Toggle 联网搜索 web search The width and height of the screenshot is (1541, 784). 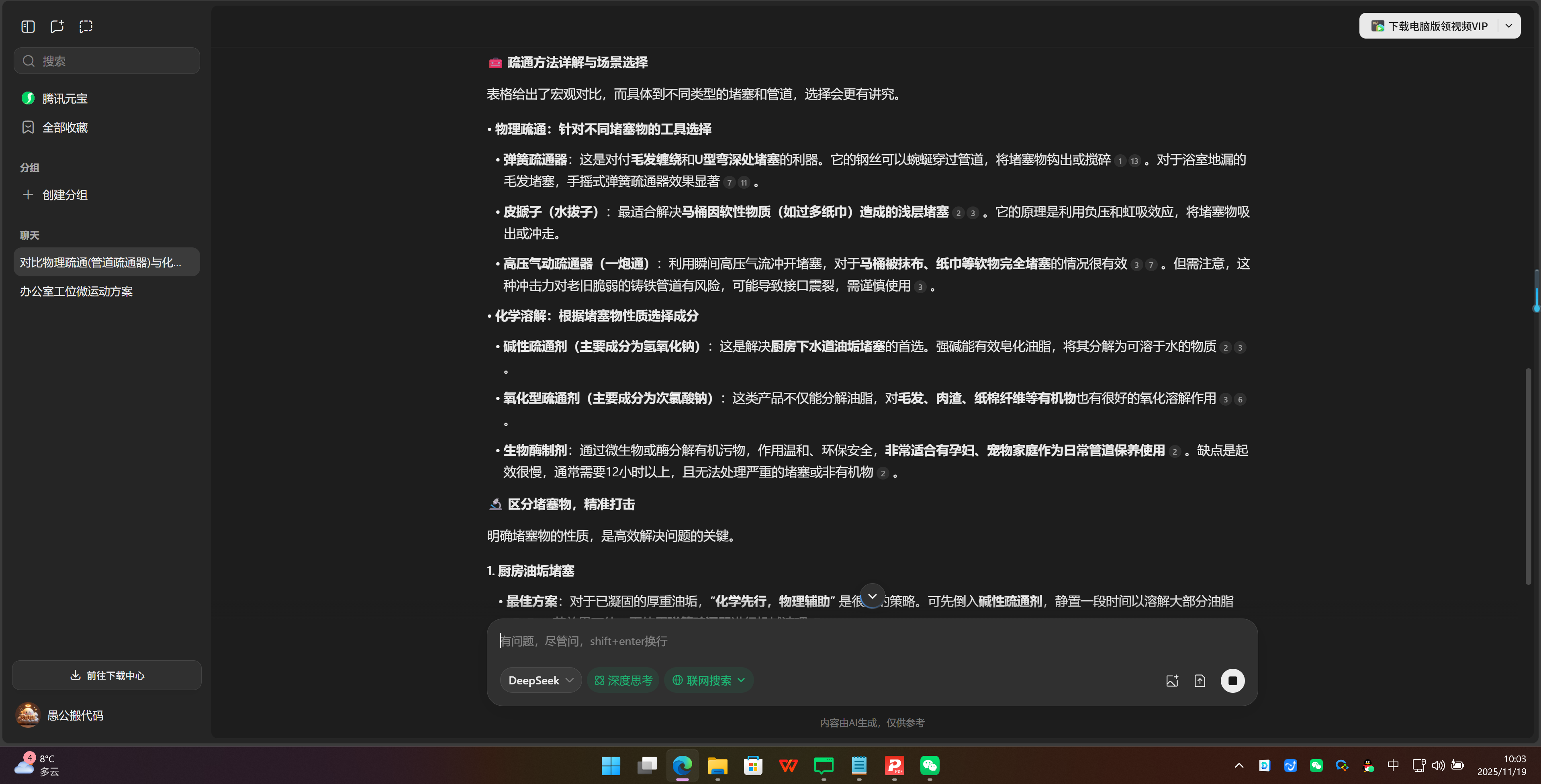click(708, 680)
